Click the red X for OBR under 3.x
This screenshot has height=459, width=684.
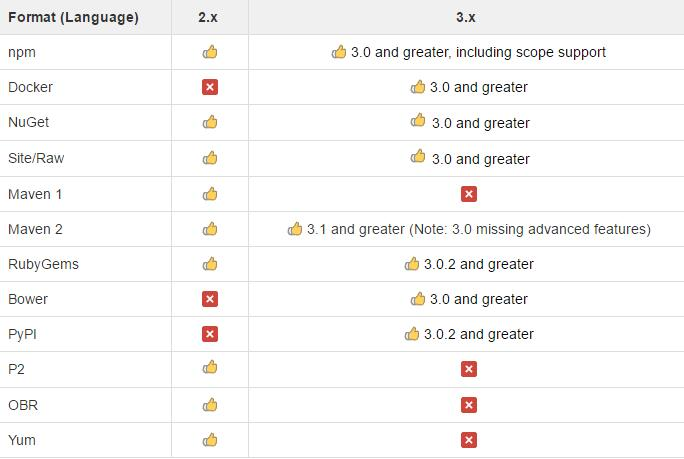click(469, 405)
